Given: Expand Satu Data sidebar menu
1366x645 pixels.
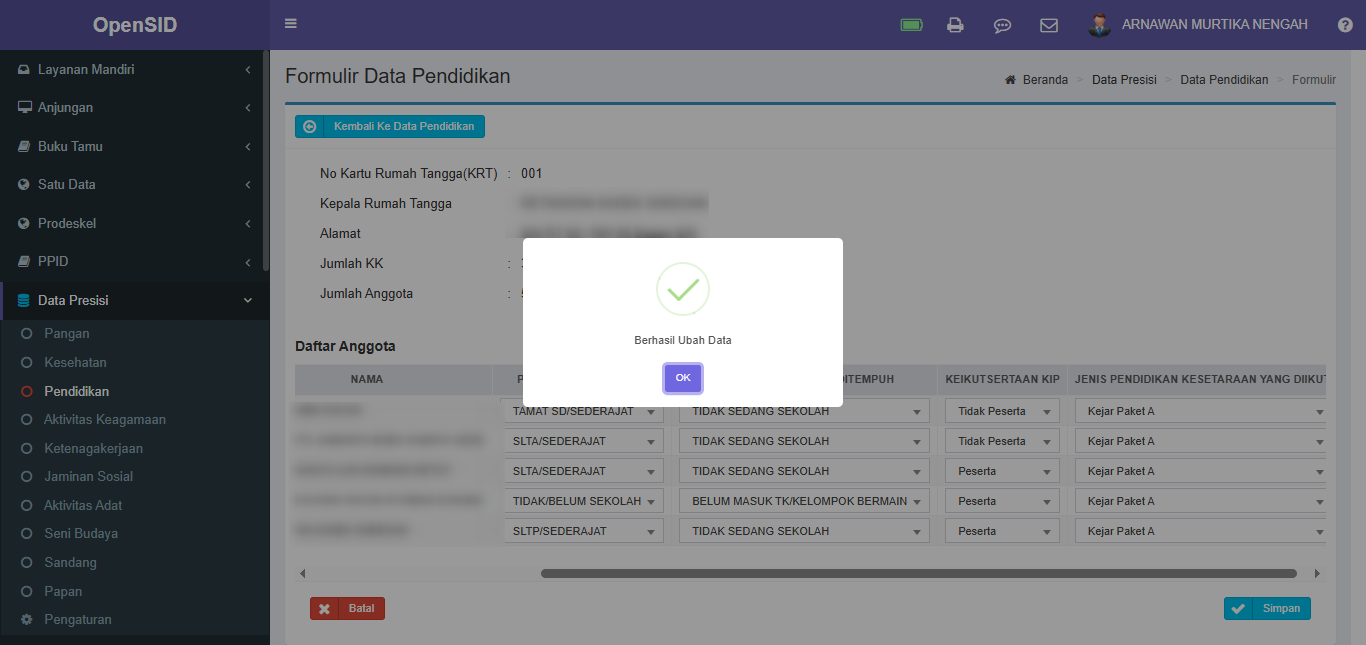Looking at the screenshot, I should [135, 185].
